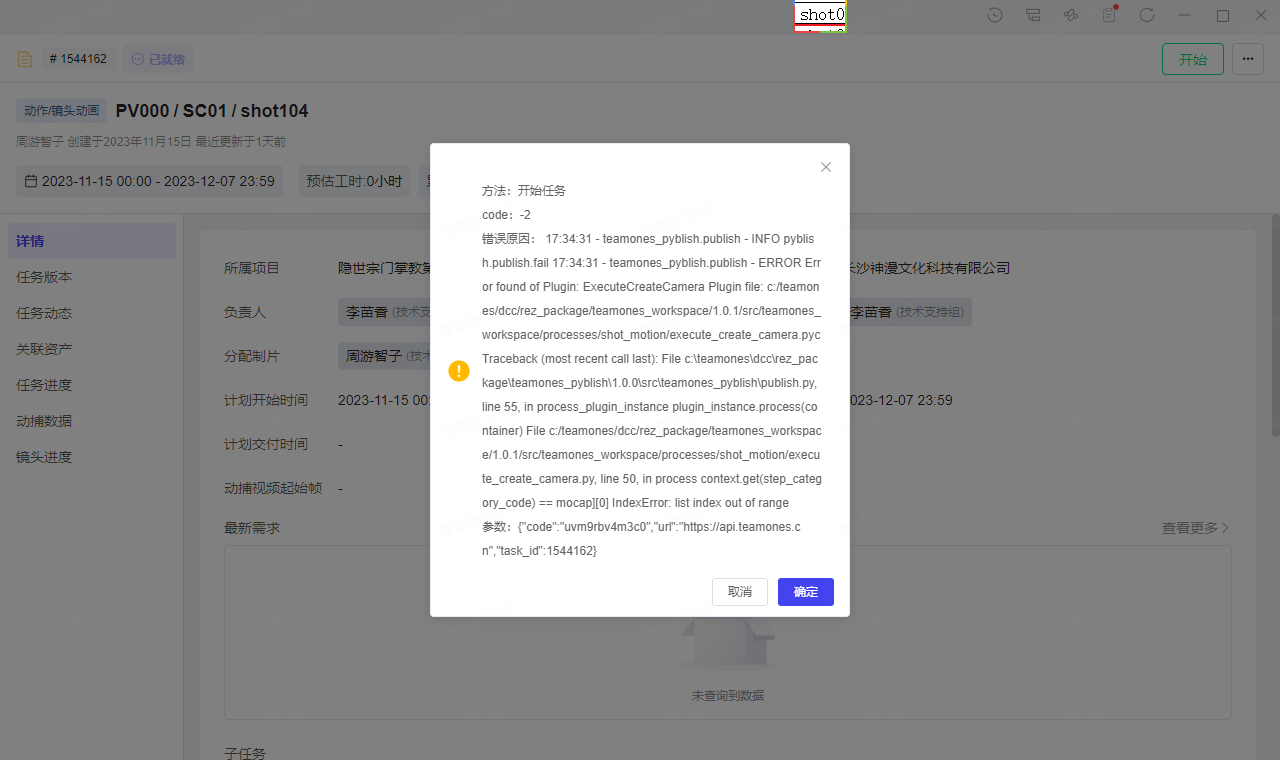Open clipboard notifications icon with red dot
This screenshot has height=760, width=1280.
pos(1109,15)
